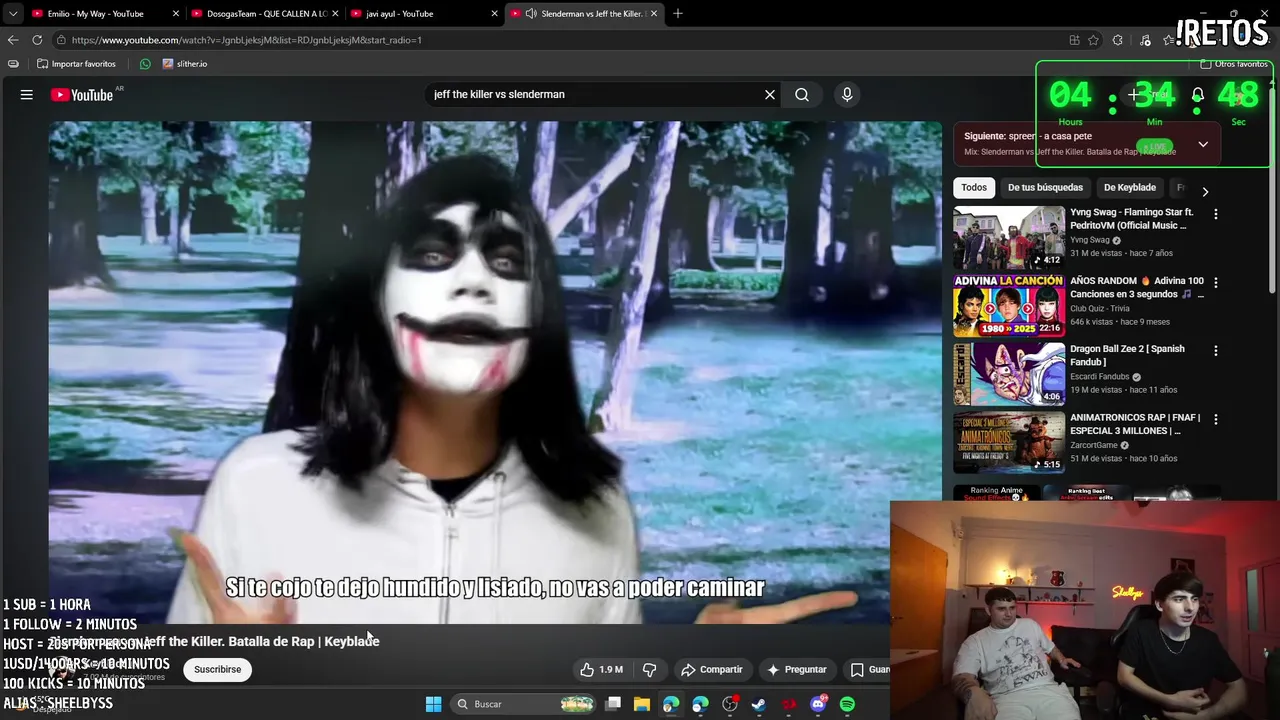Start voice search with microphone
This screenshot has height=720, width=1280.
[x=847, y=95]
